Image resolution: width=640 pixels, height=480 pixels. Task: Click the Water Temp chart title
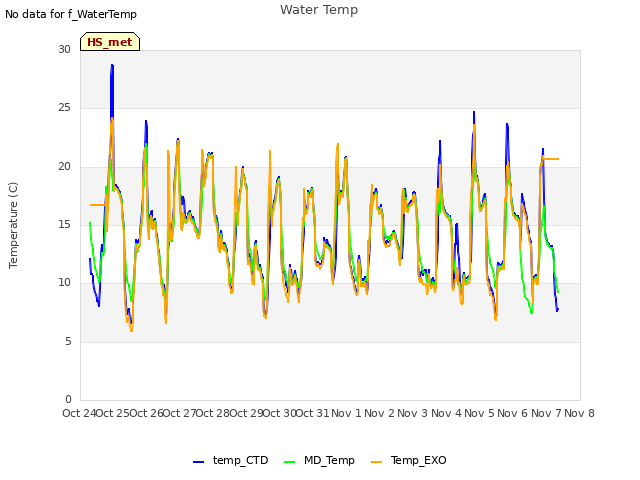[x=319, y=10]
